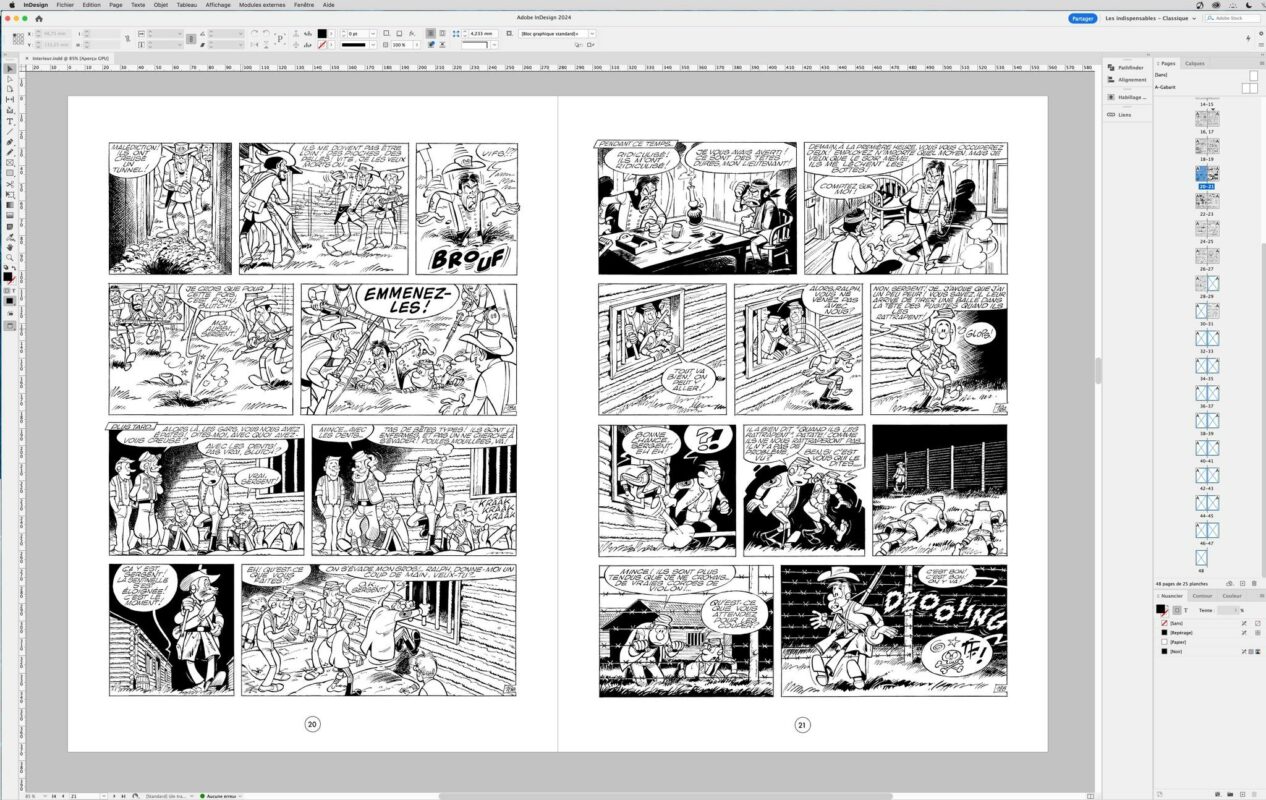Open the object style dropdown [Bloc graphique standard]
Viewport: 1266px width, 800px height.
point(557,33)
